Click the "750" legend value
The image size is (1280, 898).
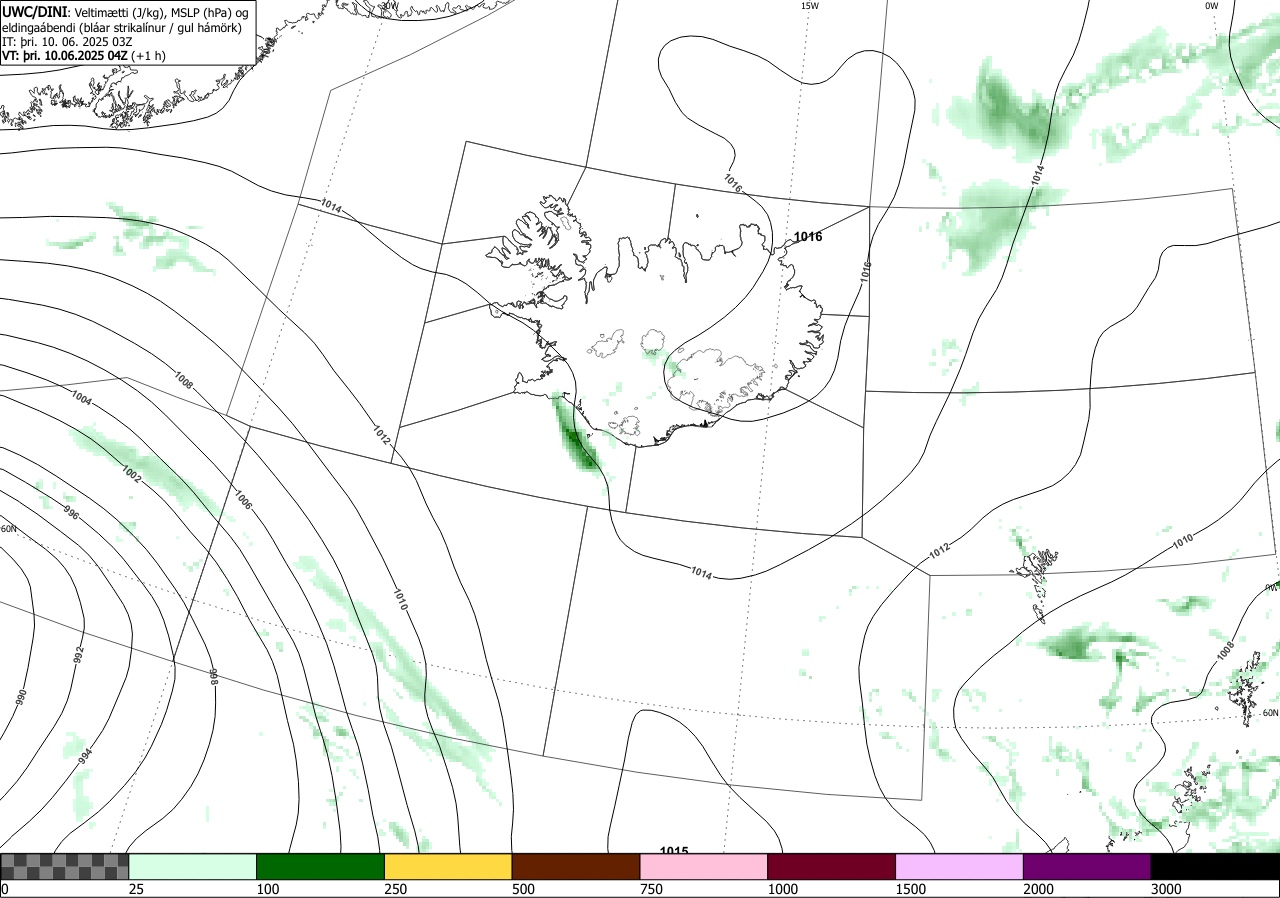651,889
